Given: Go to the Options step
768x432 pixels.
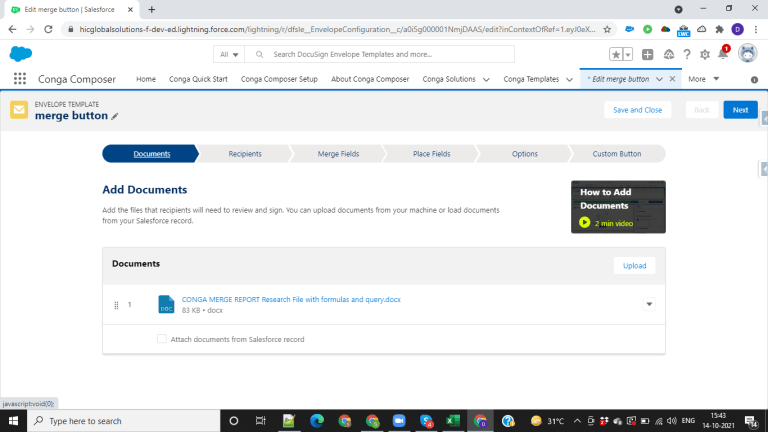Looking at the screenshot, I should 525,154.
